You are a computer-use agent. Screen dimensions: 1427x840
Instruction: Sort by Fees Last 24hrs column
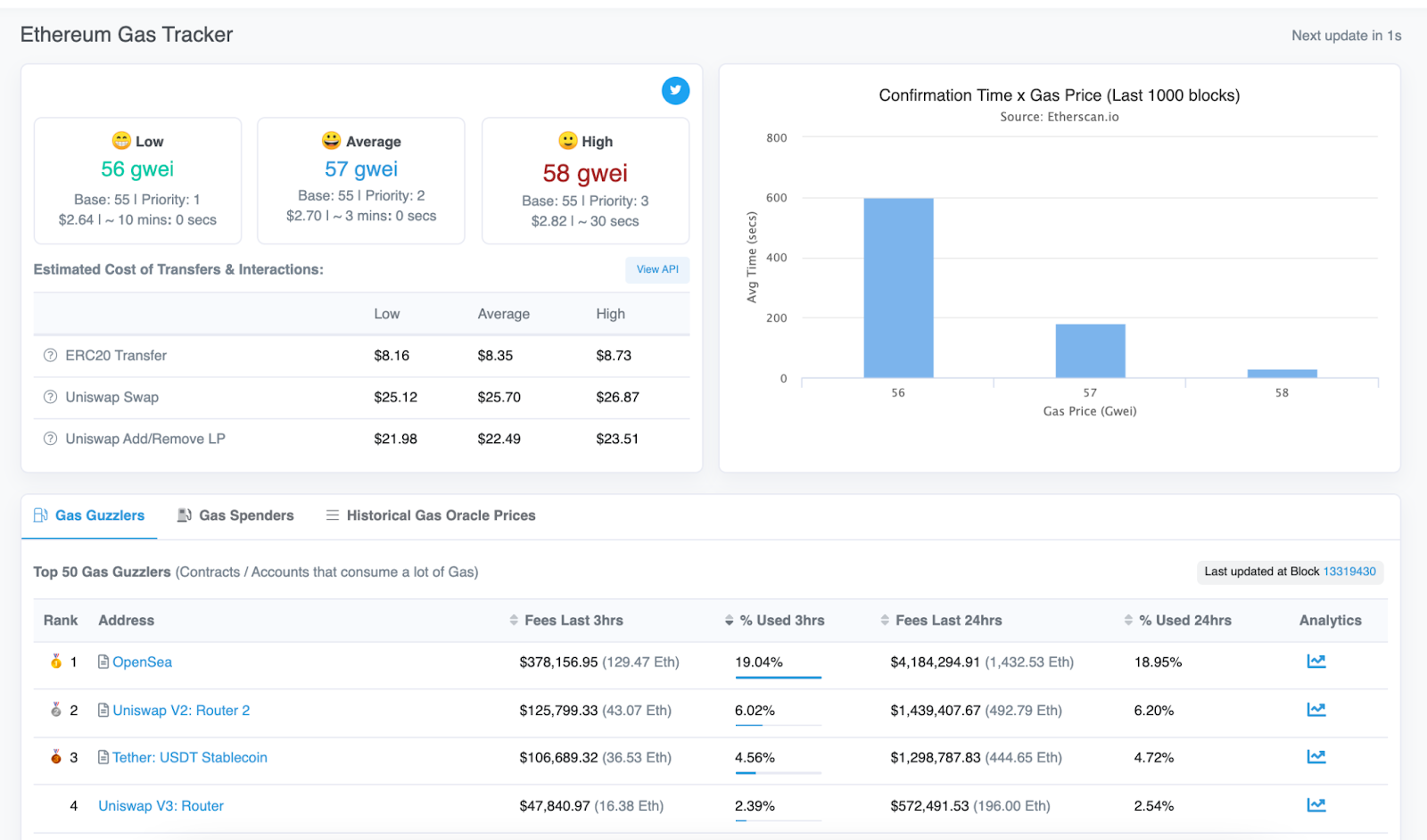tap(941, 621)
